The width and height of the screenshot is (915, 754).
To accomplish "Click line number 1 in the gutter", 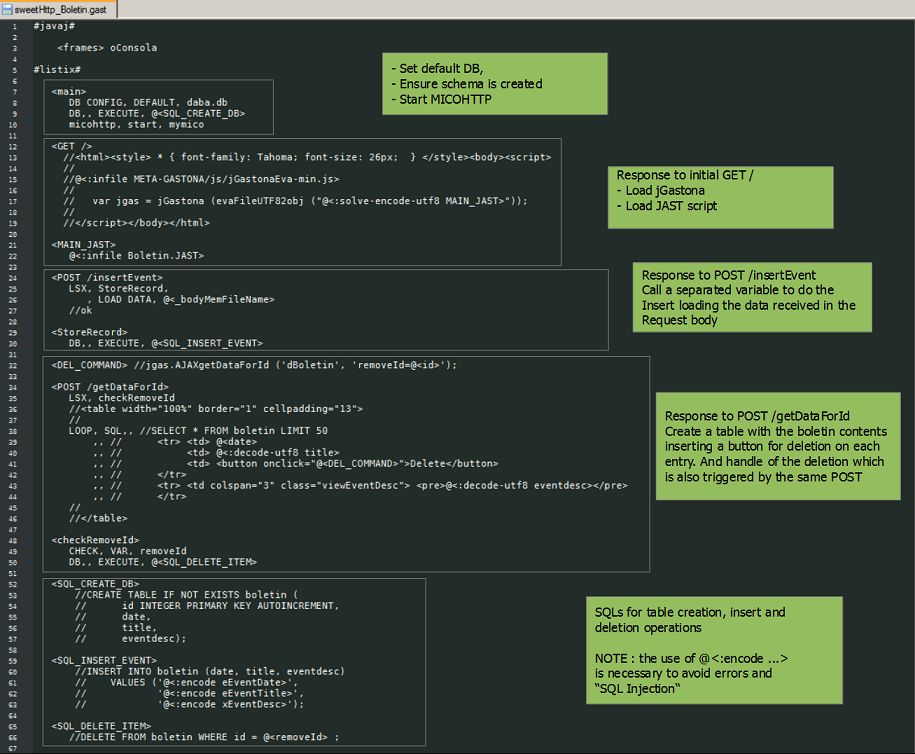I will tap(15, 26).
